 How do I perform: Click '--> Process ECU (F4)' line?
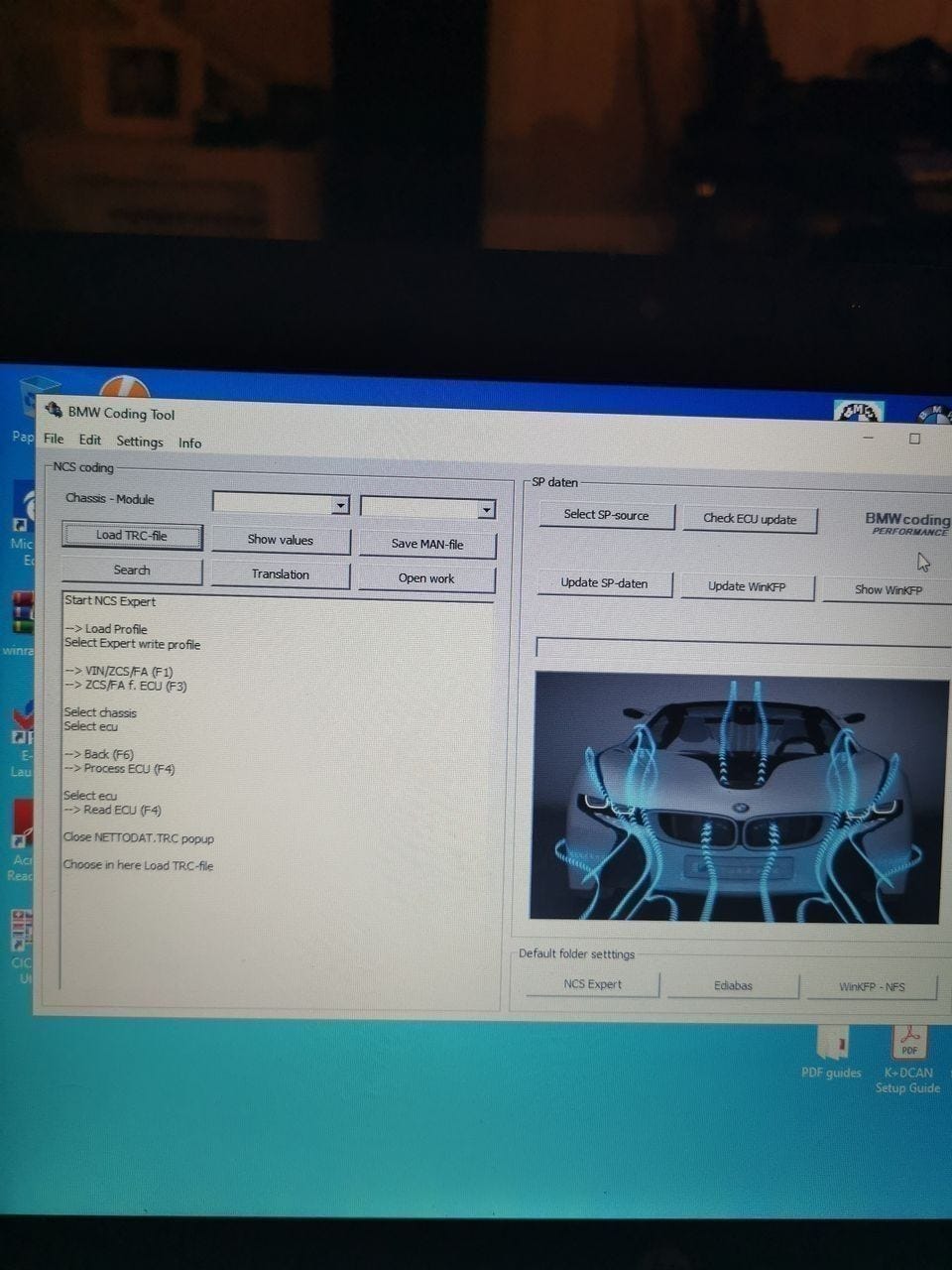click(120, 769)
